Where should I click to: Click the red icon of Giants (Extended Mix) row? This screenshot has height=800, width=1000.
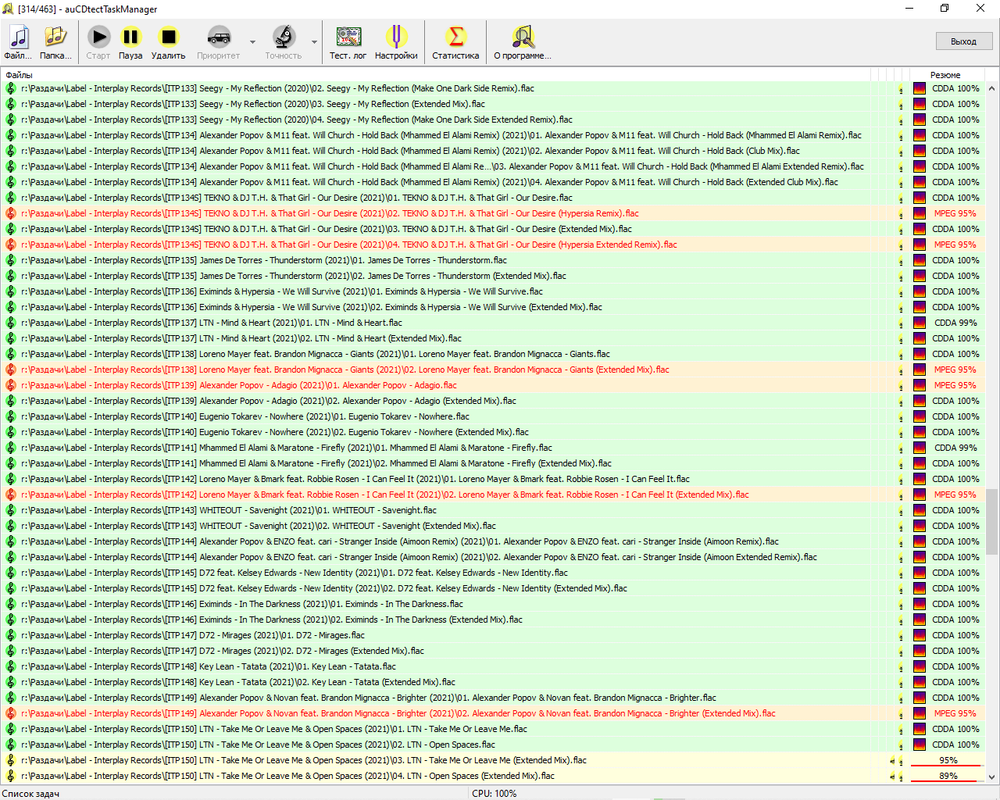(11, 370)
